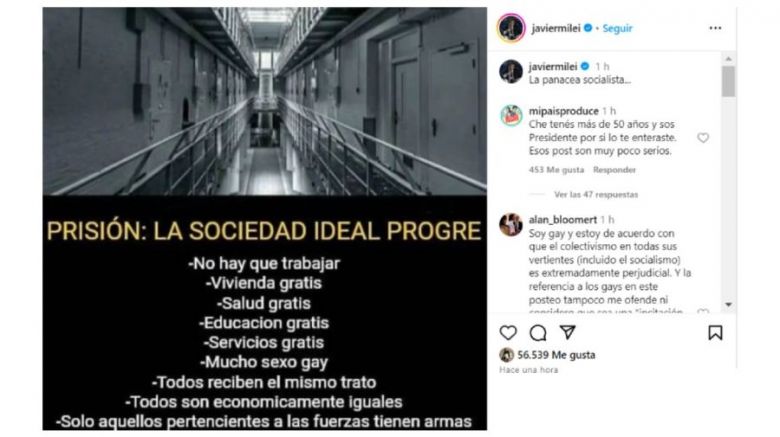Viewport: 780px width, 437px height.
Task: Click the prison post image
Action: click(x=265, y=218)
